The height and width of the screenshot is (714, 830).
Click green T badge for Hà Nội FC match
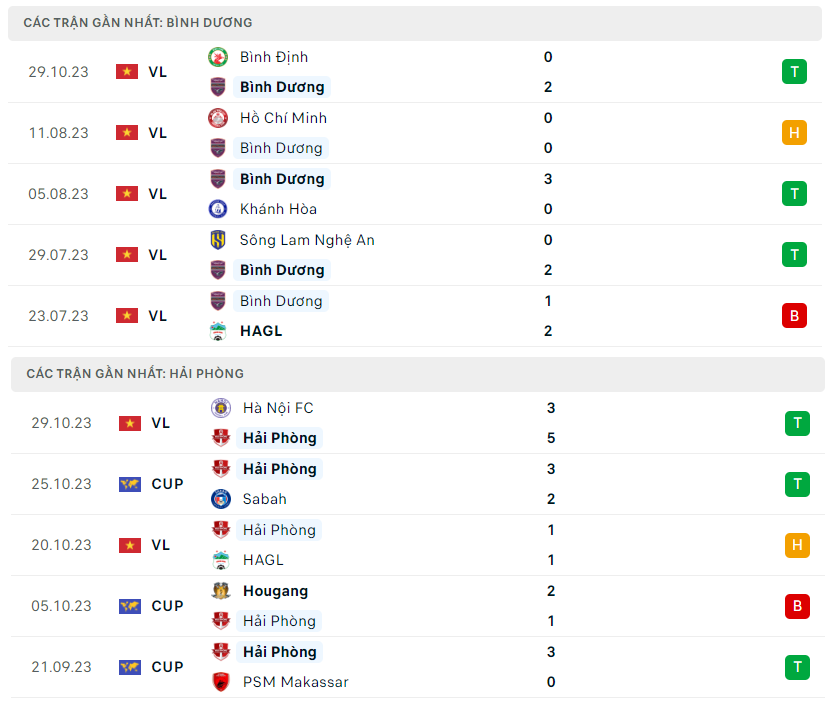pyautogui.click(x=797, y=423)
